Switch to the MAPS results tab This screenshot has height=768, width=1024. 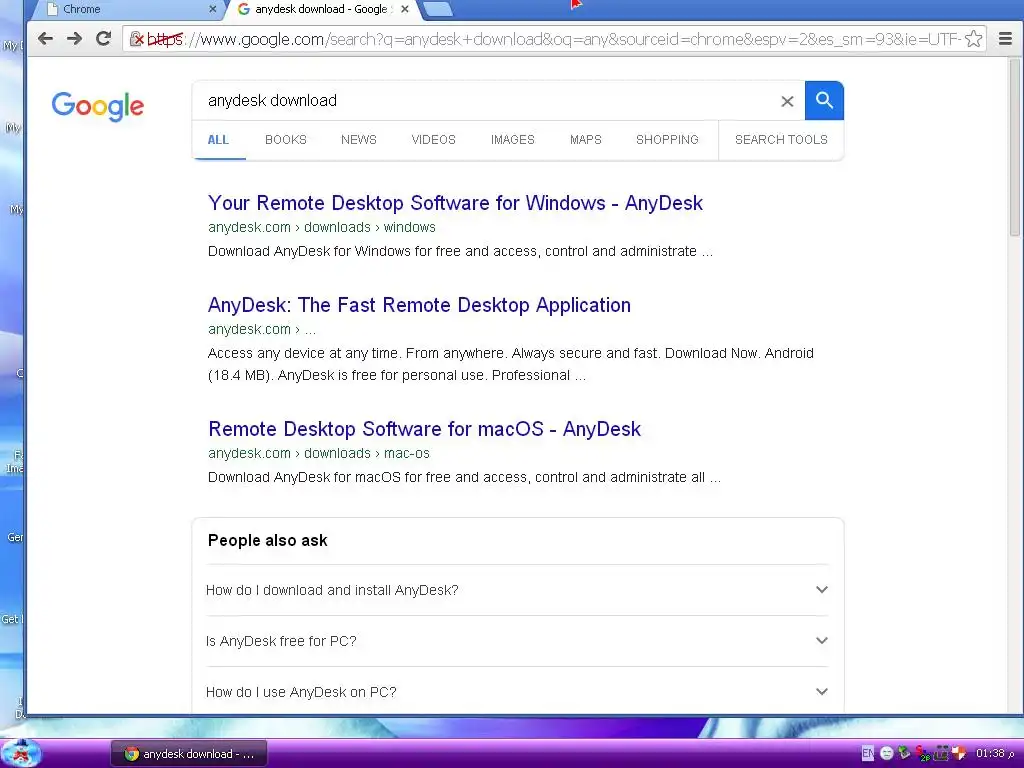point(585,140)
